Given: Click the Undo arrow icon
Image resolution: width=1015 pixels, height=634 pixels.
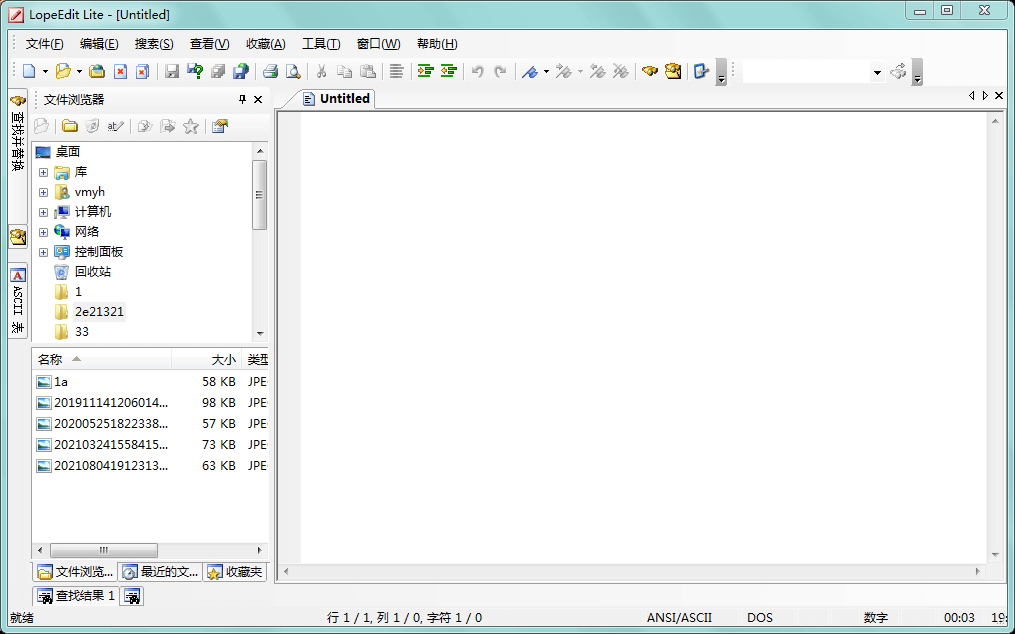Looking at the screenshot, I should (478, 72).
